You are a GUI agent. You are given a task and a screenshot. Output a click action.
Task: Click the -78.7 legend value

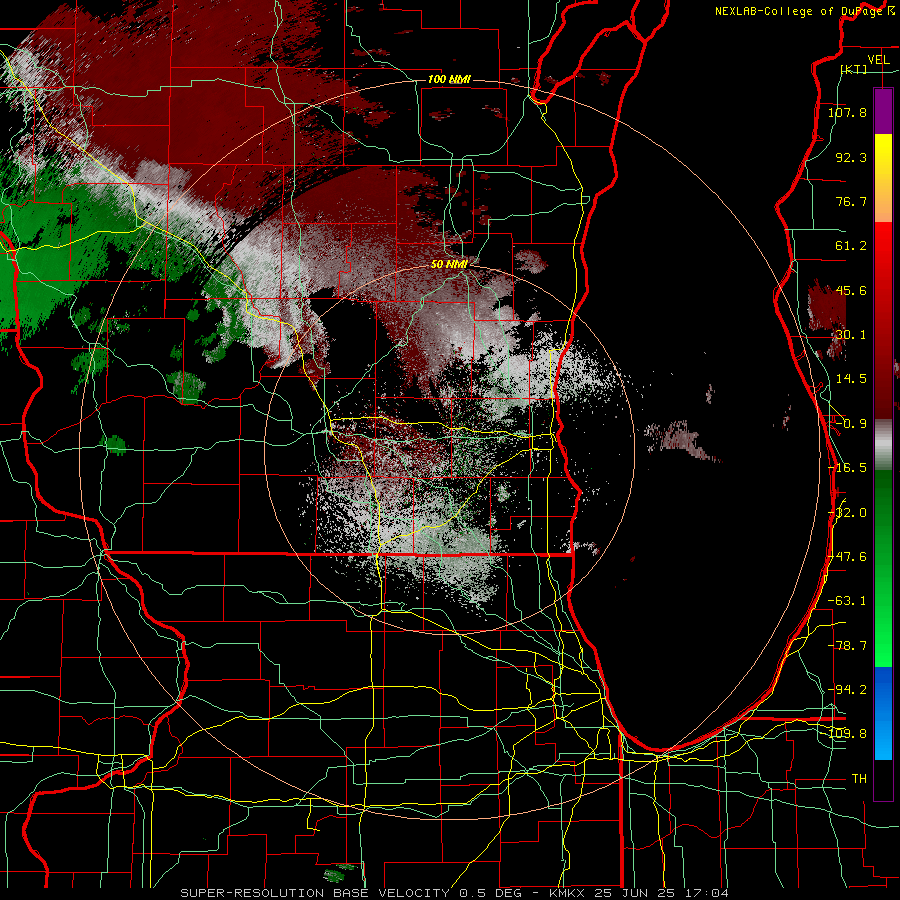[x=848, y=646]
